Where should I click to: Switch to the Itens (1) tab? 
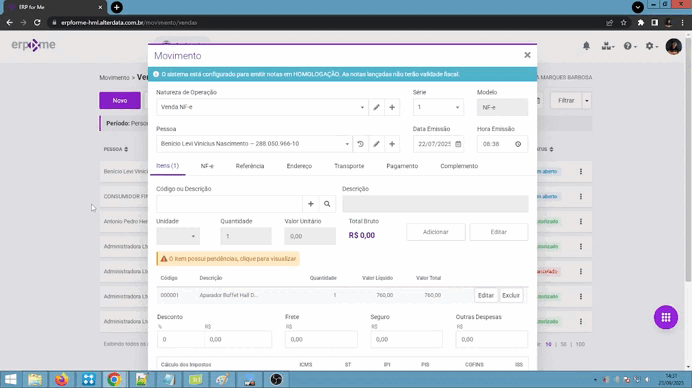(x=167, y=166)
